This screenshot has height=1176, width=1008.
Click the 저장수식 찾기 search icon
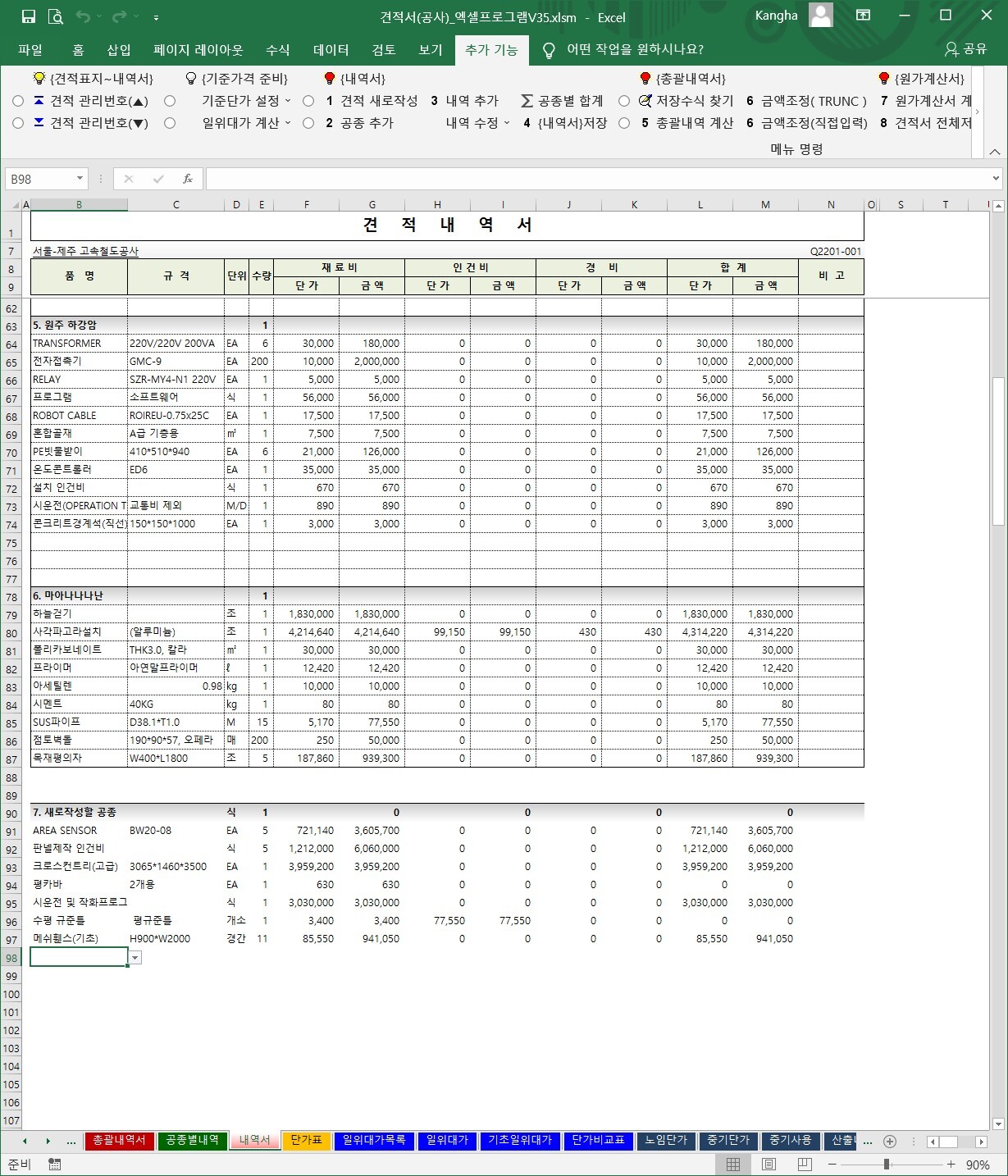point(645,101)
